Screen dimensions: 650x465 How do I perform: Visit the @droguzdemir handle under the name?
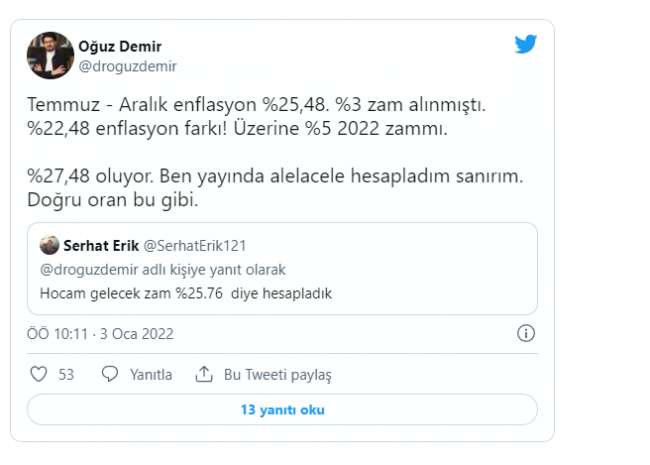(120, 66)
